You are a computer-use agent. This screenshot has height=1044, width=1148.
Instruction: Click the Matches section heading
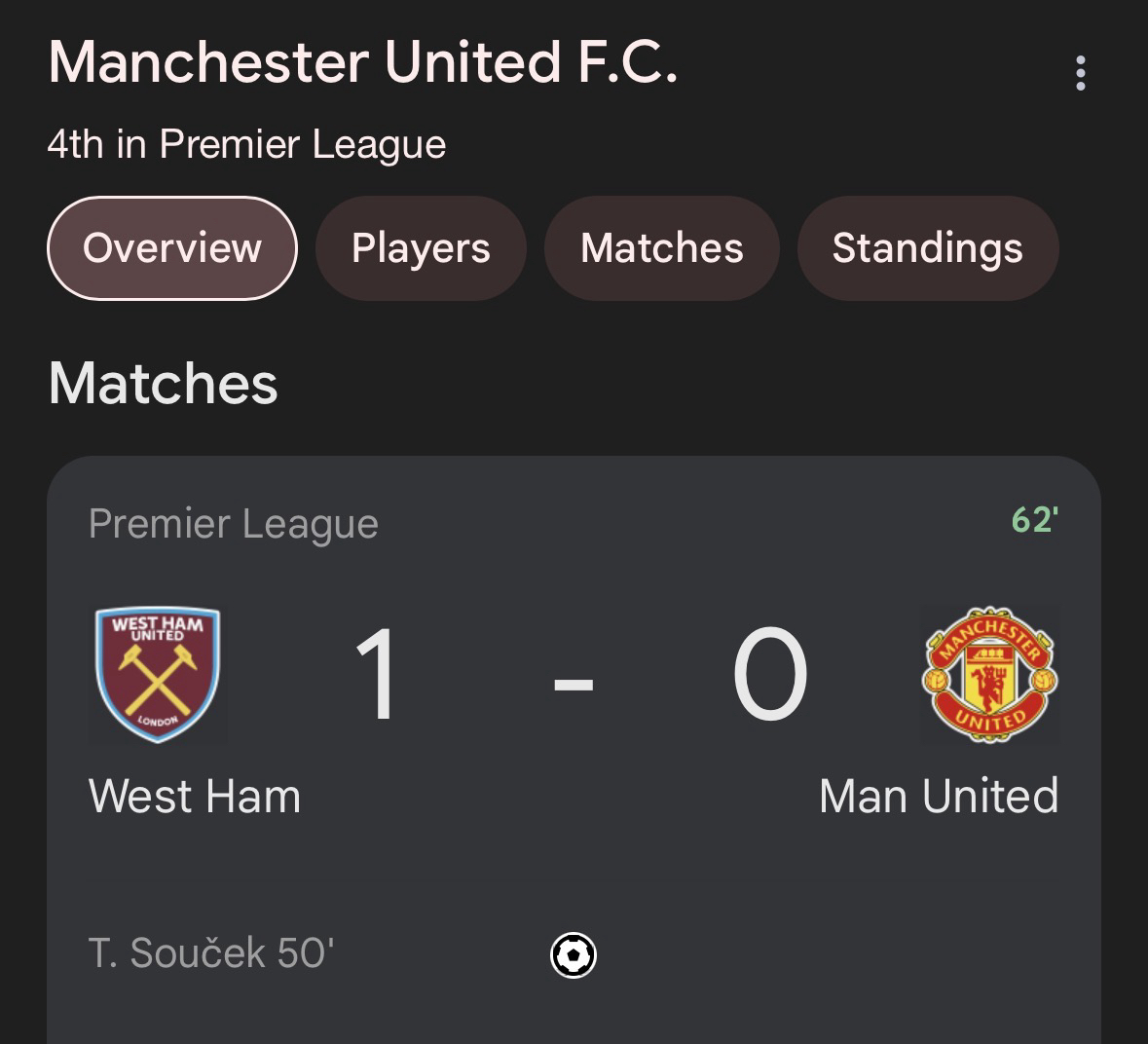(163, 383)
